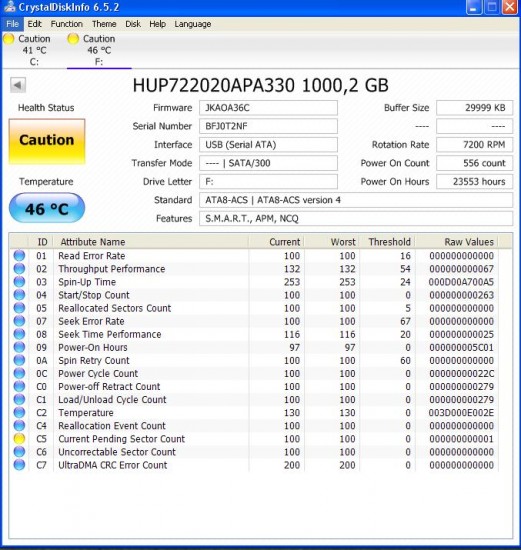The image size is (521, 550).
Task: Click the blue status icon for Reallocated Sectors Count
Action: click(x=19, y=308)
